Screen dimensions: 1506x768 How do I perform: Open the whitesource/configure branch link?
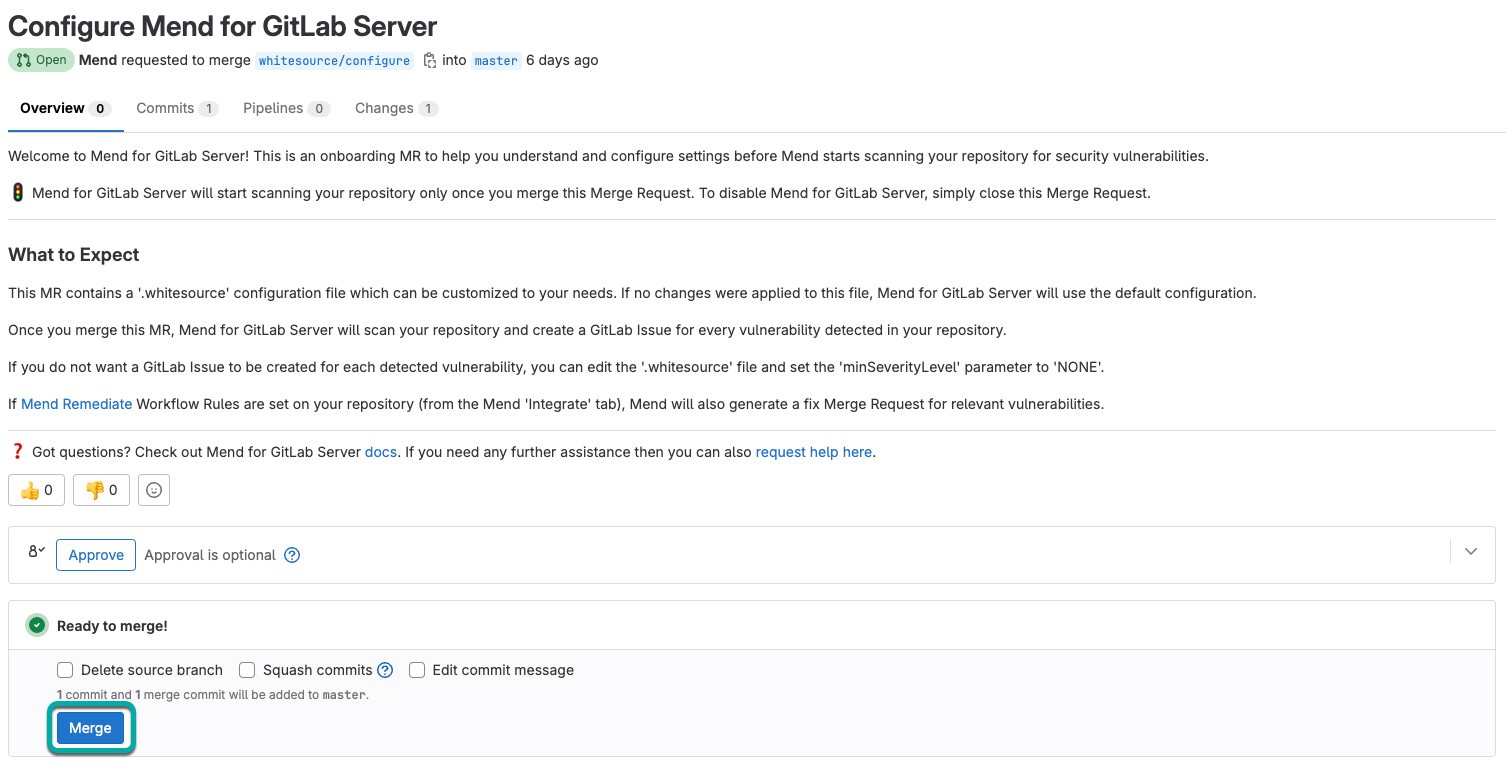(x=334, y=61)
